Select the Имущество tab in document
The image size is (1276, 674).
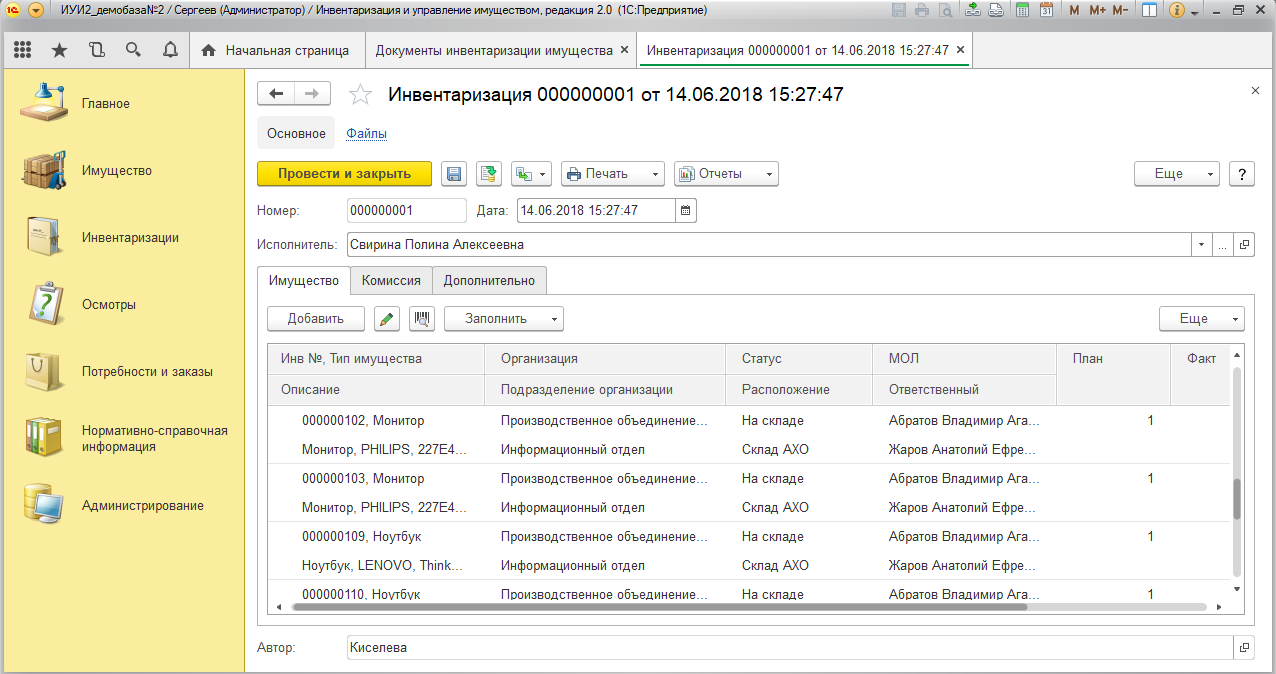[304, 281]
